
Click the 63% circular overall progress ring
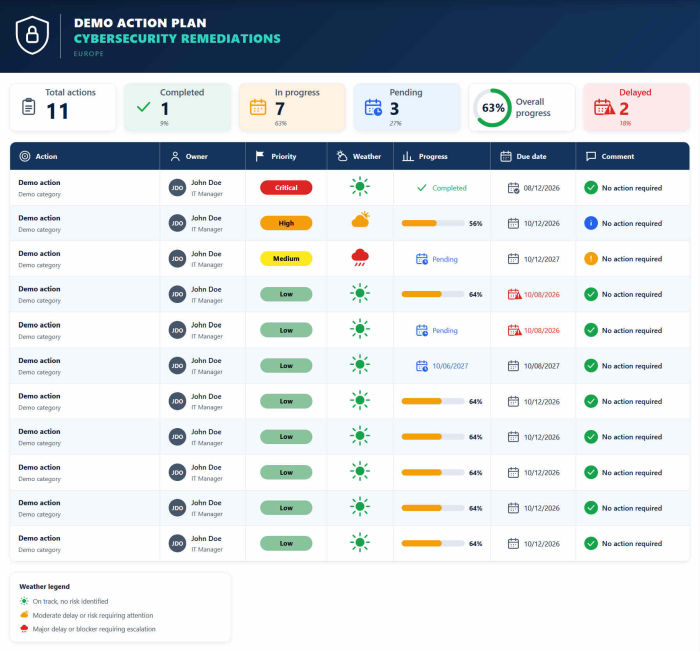pos(493,108)
